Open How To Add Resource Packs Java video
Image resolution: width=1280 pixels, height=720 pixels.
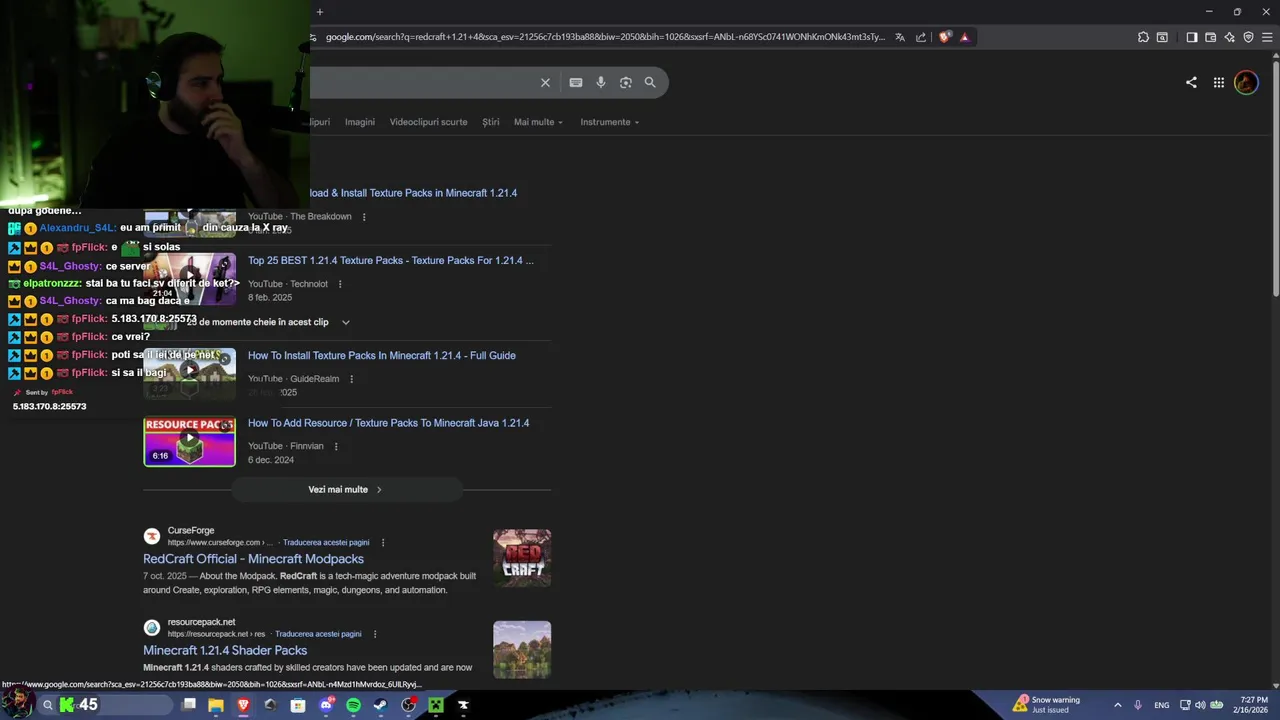click(x=388, y=423)
